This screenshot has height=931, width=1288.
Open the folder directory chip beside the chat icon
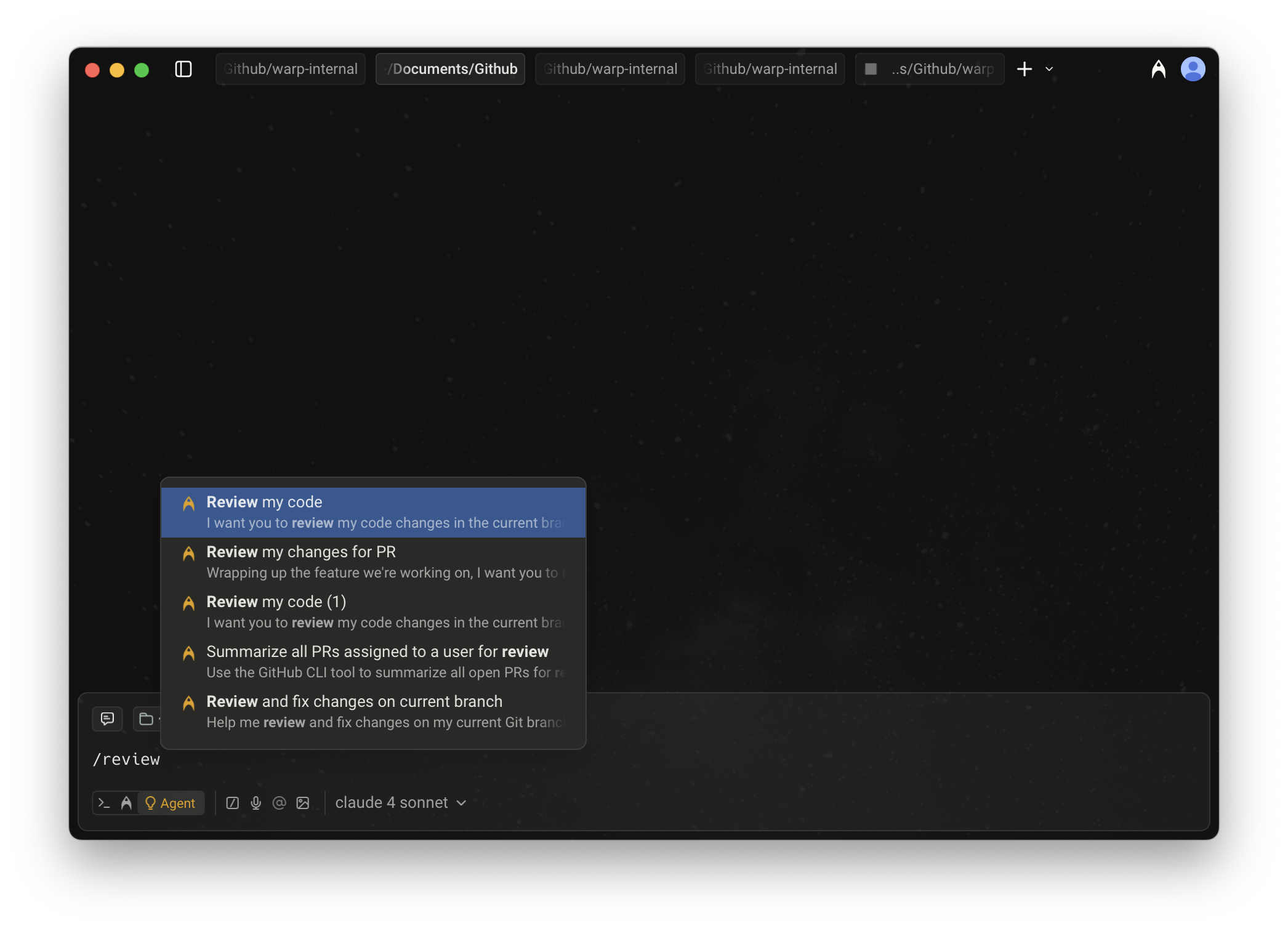coord(147,719)
